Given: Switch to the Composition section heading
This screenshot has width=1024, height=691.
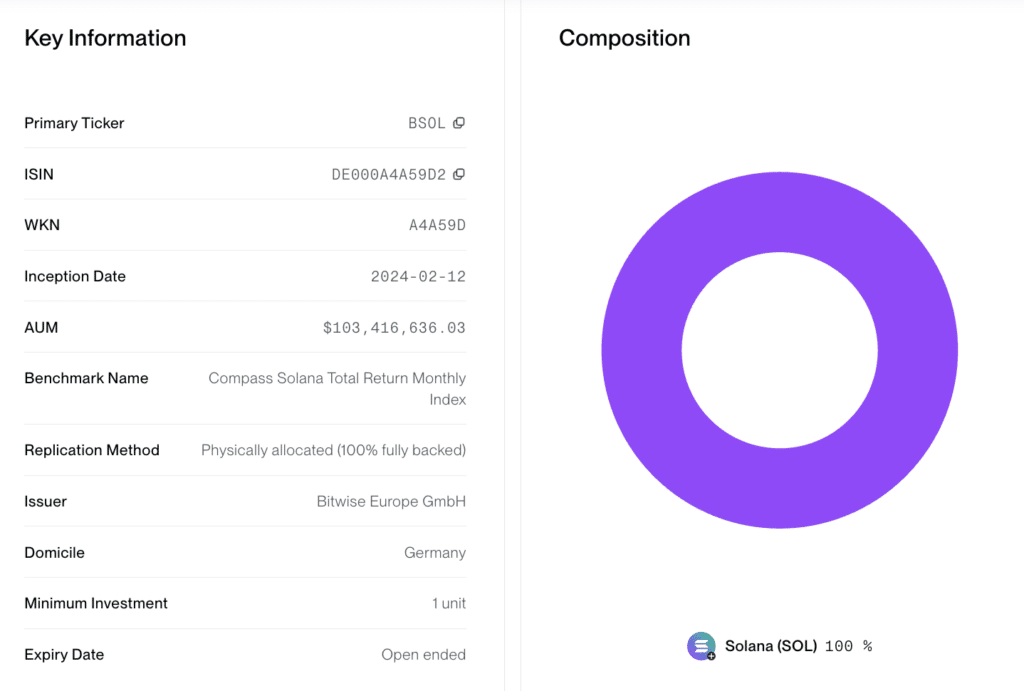Looking at the screenshot, I should coord(624,38).
